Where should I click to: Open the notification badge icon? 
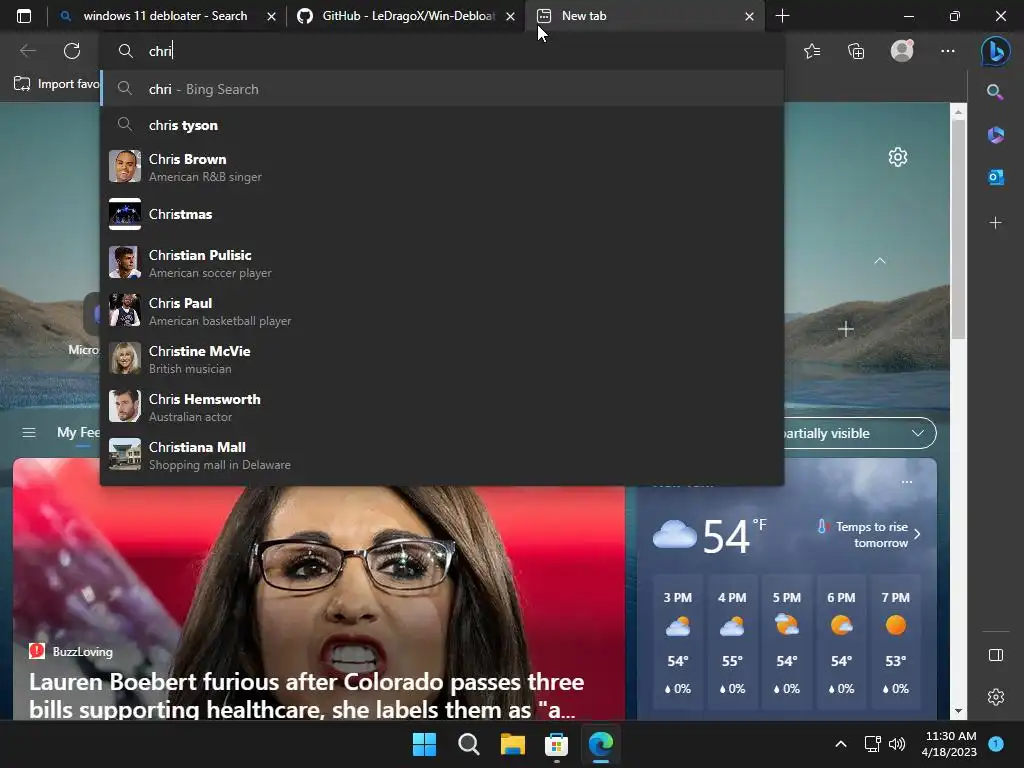(996, 743)
